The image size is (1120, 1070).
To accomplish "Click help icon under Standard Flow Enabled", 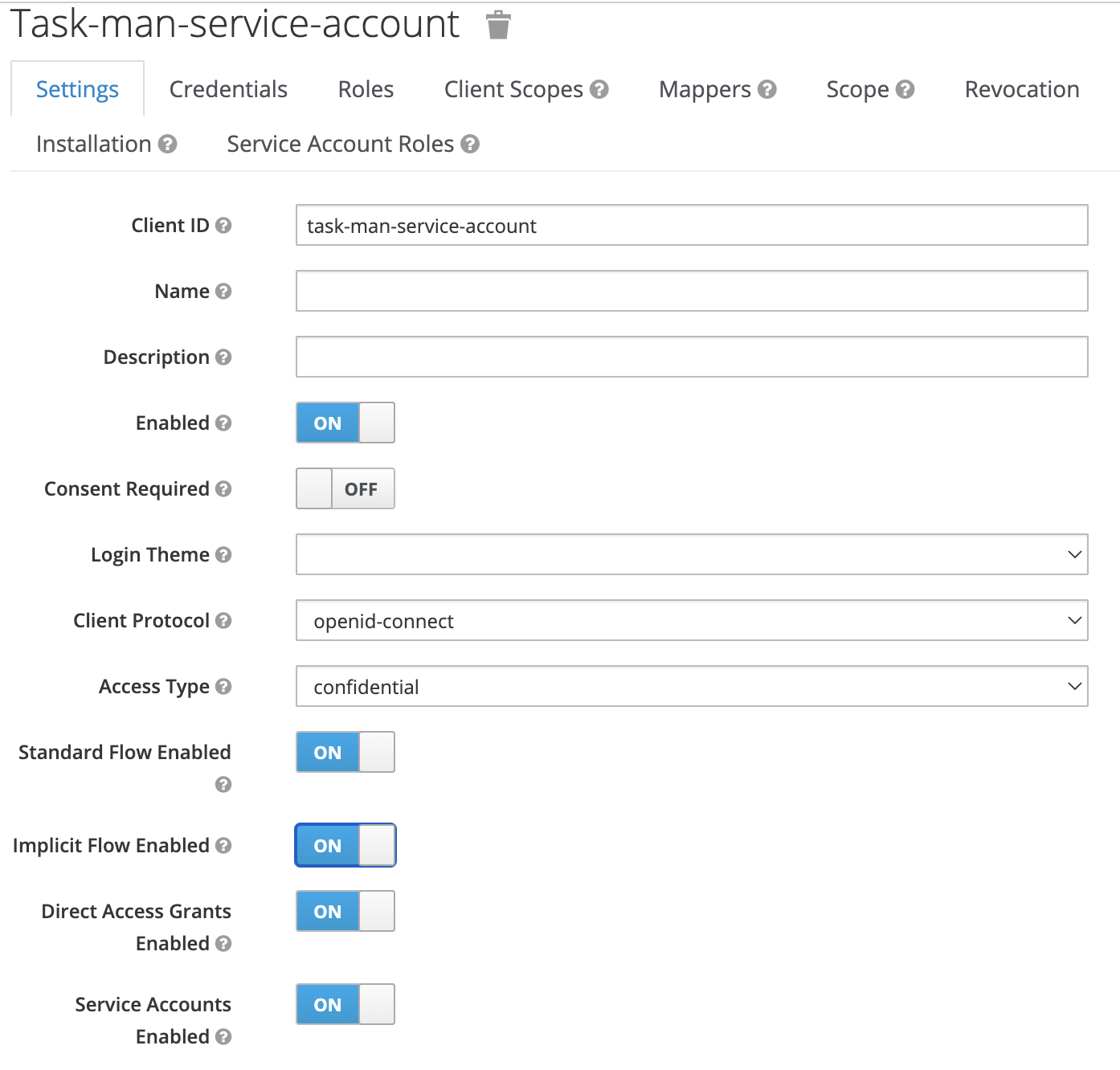I will point(223,785).
